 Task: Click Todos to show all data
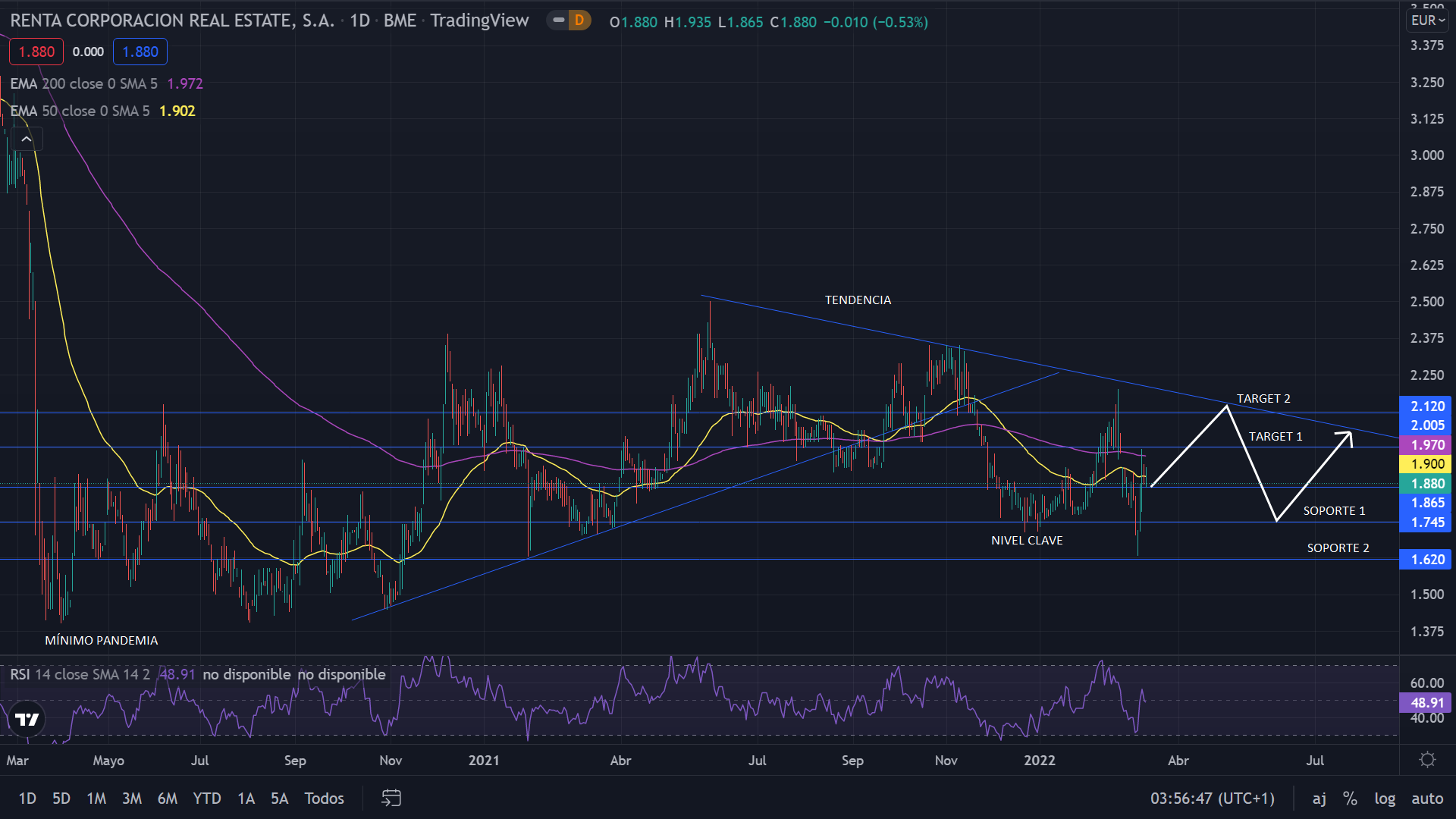point(324,798)
